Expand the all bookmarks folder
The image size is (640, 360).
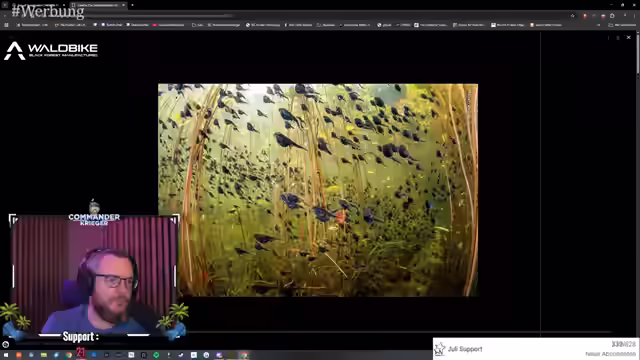click(x=623, y=25)
